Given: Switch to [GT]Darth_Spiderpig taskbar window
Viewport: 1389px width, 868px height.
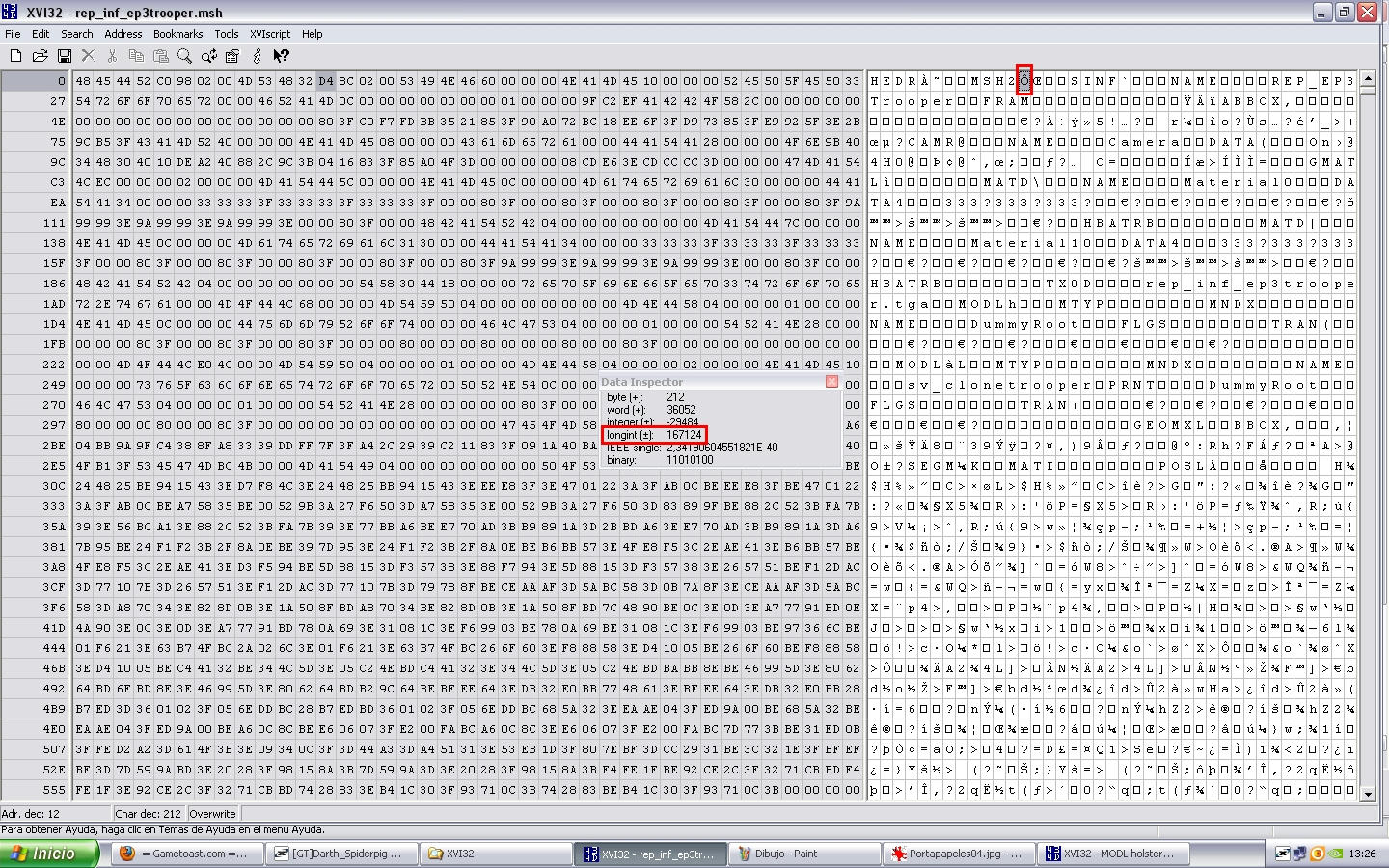Looking at the screenshot, I should pyautogui.click(x=343, y=854).
